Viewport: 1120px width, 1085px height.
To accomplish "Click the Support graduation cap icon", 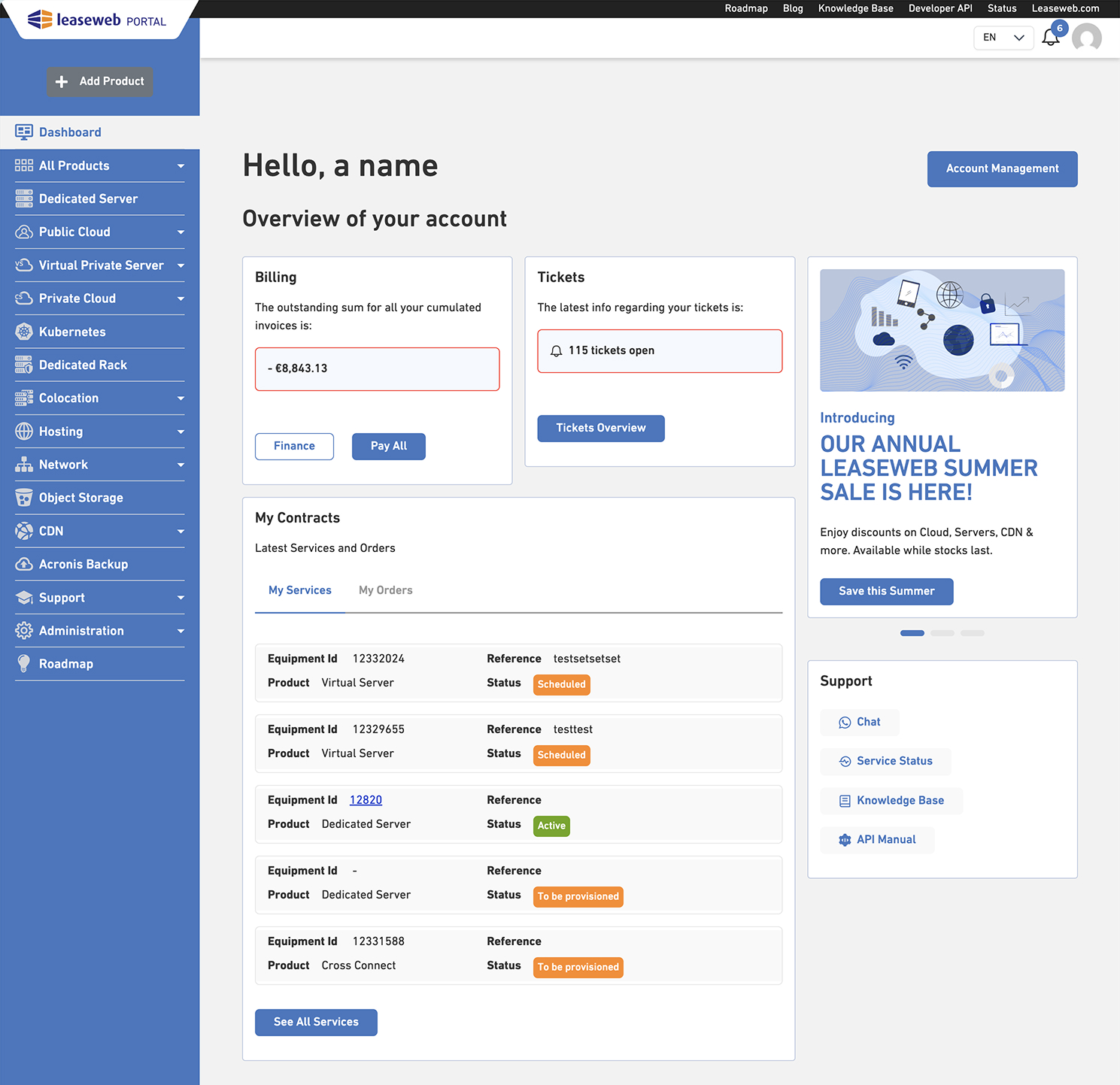I will [x=24, y=598].
